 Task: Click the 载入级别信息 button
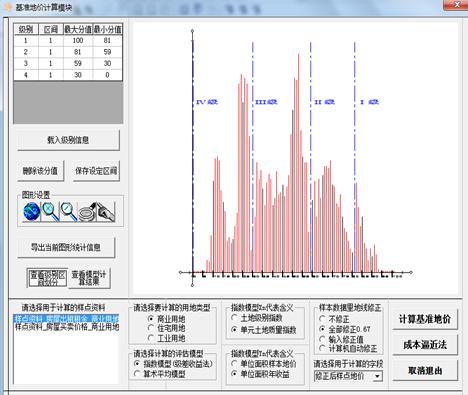click(68, 140)
